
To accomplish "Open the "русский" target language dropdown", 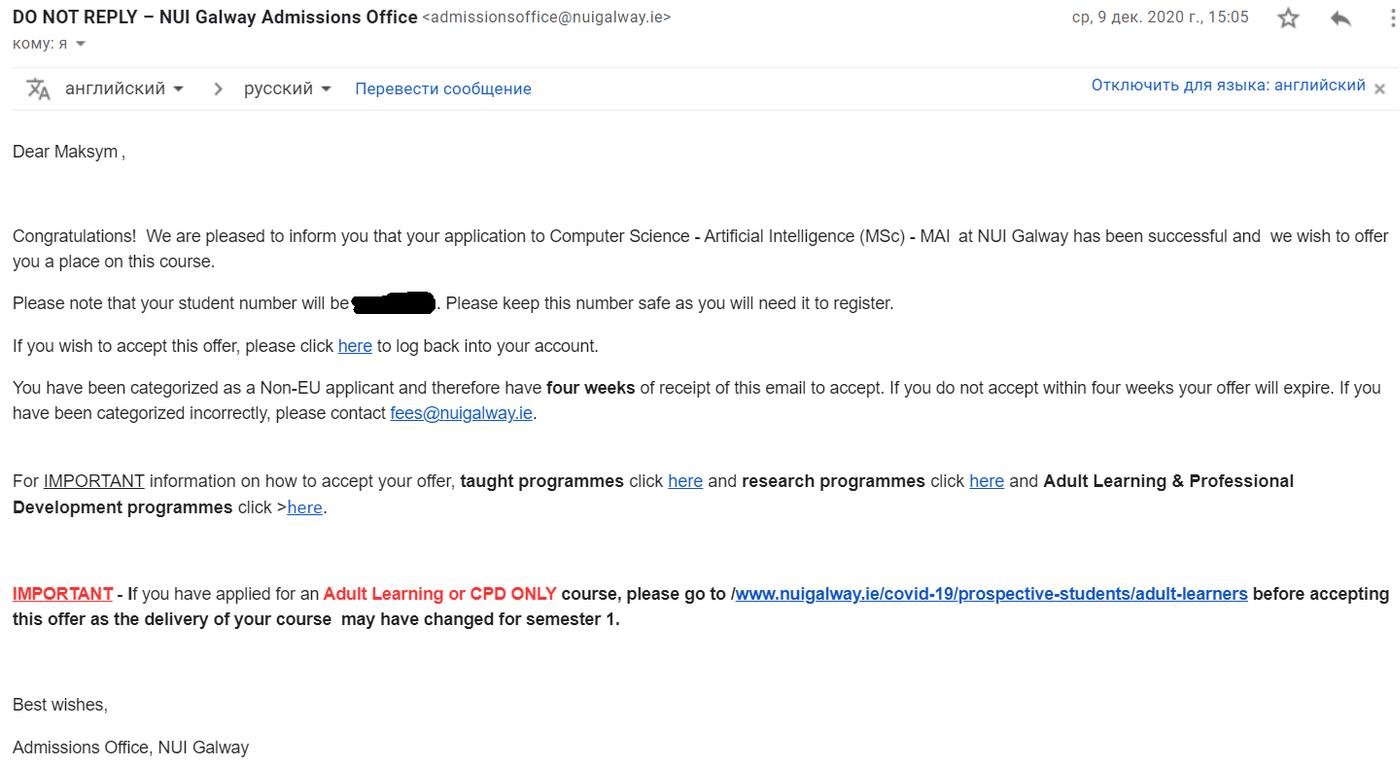I will (287, 89).
